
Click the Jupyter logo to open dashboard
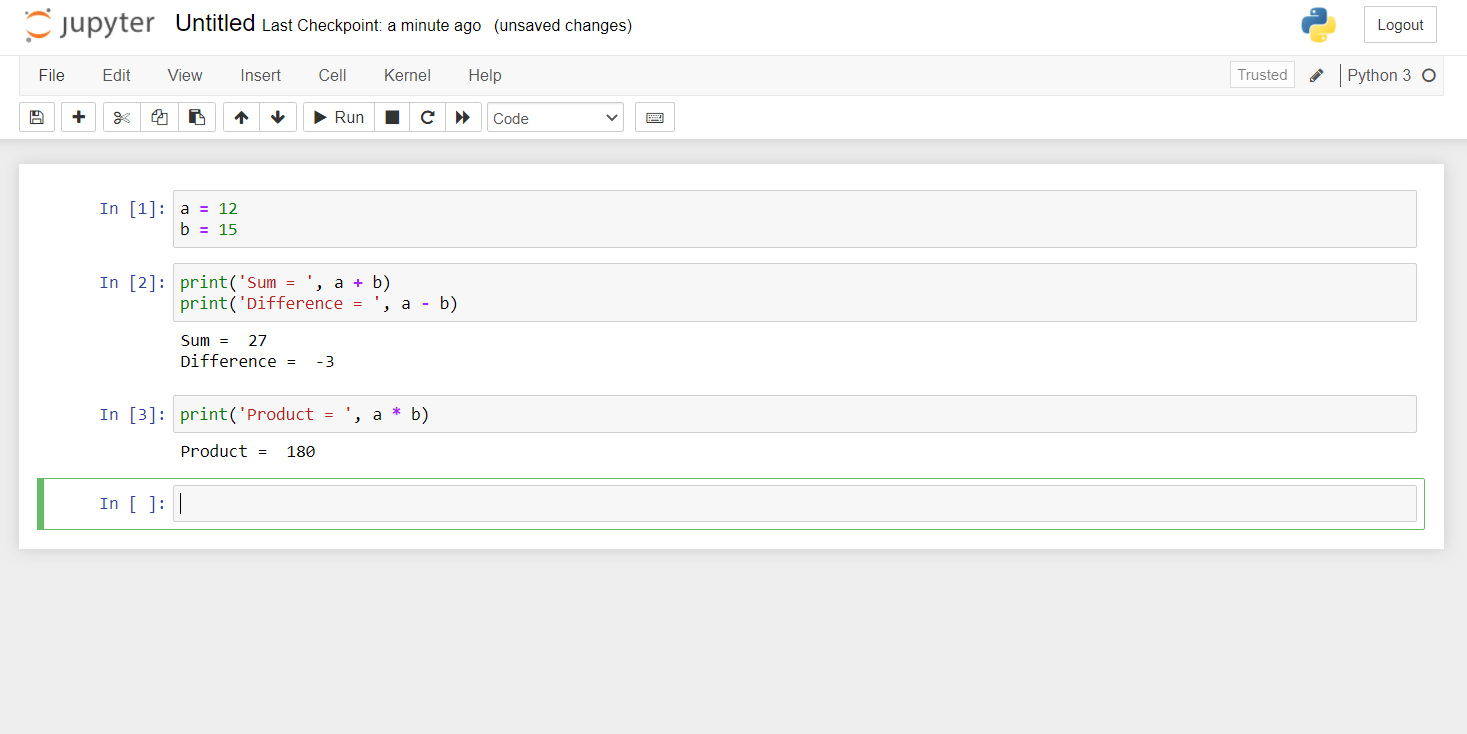tap(90, 25)
